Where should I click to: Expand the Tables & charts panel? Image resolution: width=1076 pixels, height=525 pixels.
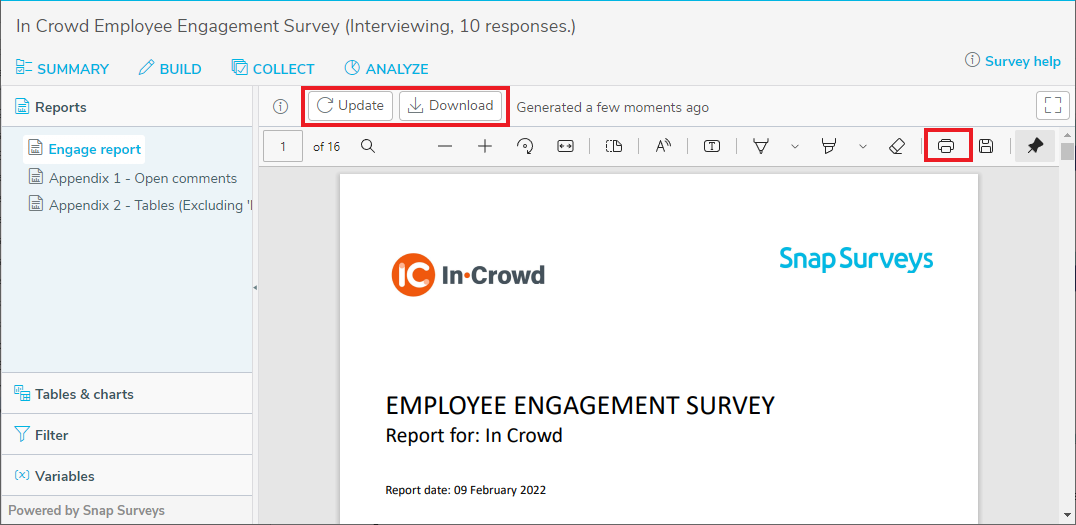pos(127,394)
